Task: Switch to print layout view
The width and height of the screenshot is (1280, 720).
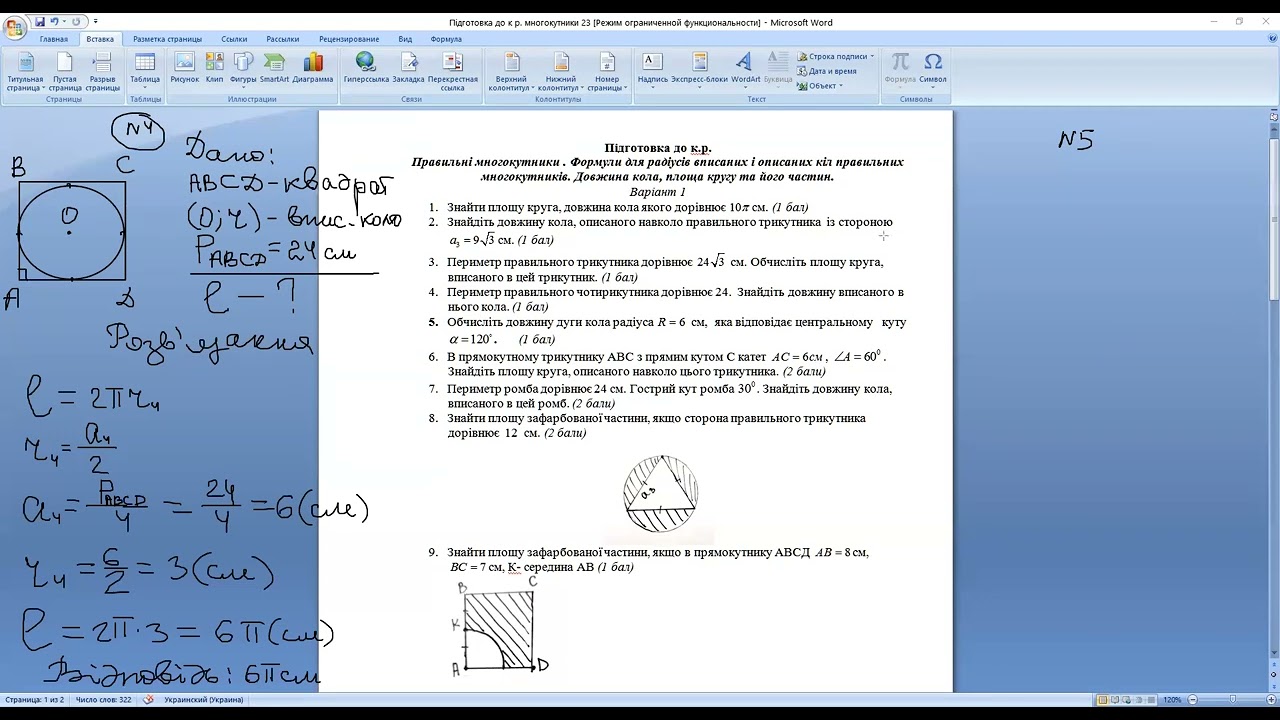Action: 1102,700
